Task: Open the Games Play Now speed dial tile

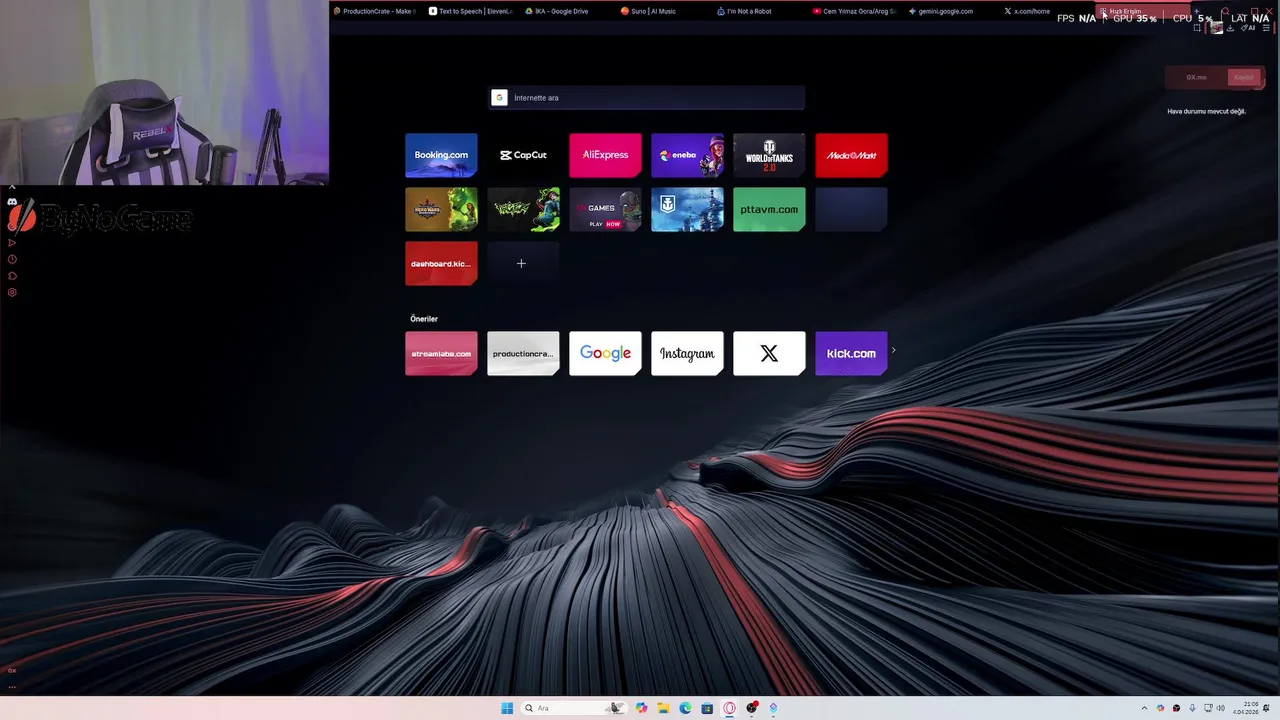Action: coord(605,209)
